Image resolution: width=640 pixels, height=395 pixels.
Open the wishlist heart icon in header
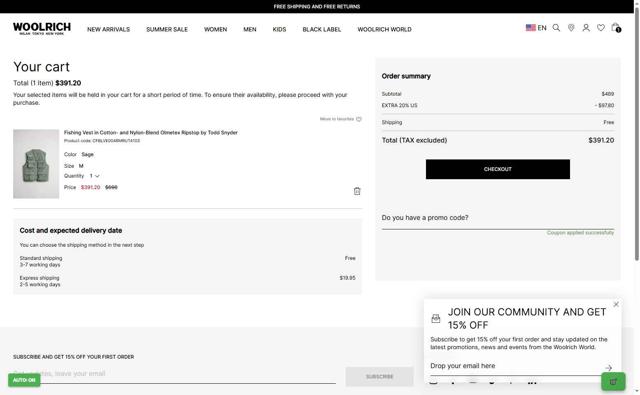coord(601,28)
